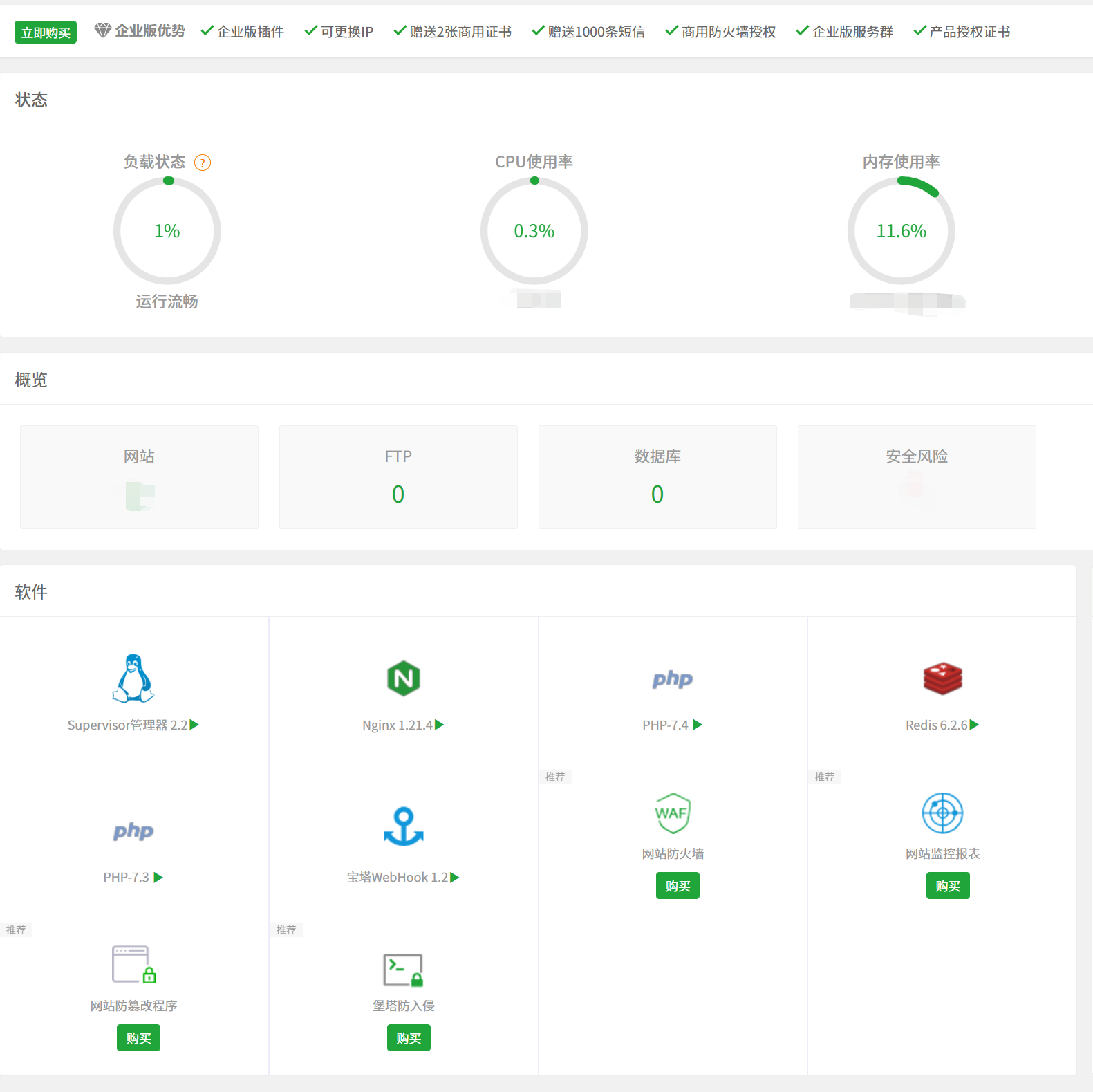The image size is (1093, 1092).
Task: Click the PHP-7.3 php logo icon
Action: tap(133, 831)
